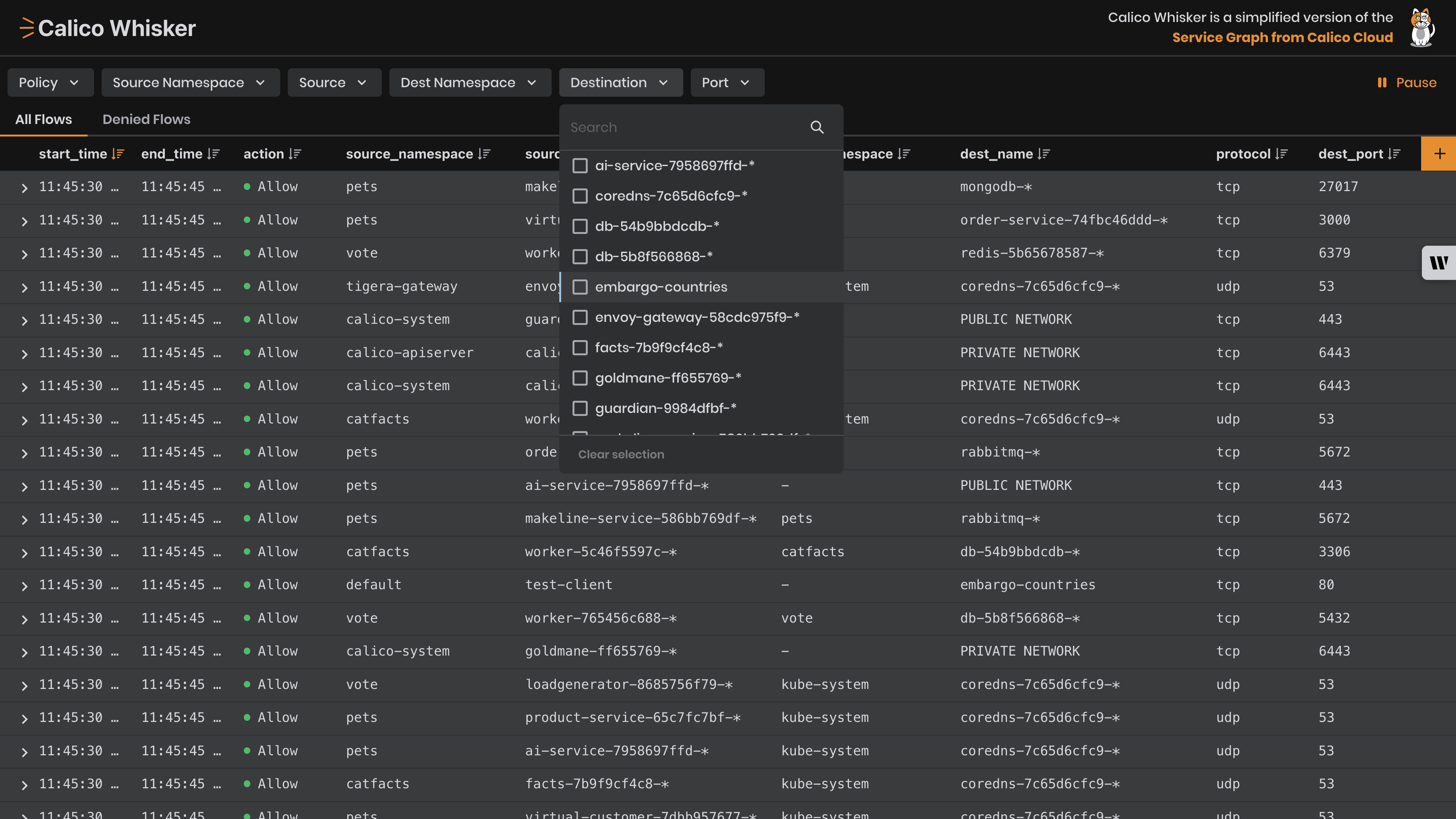Sort by dest_name column icon
This screenshot has width=1456, height=819.
1043,154
